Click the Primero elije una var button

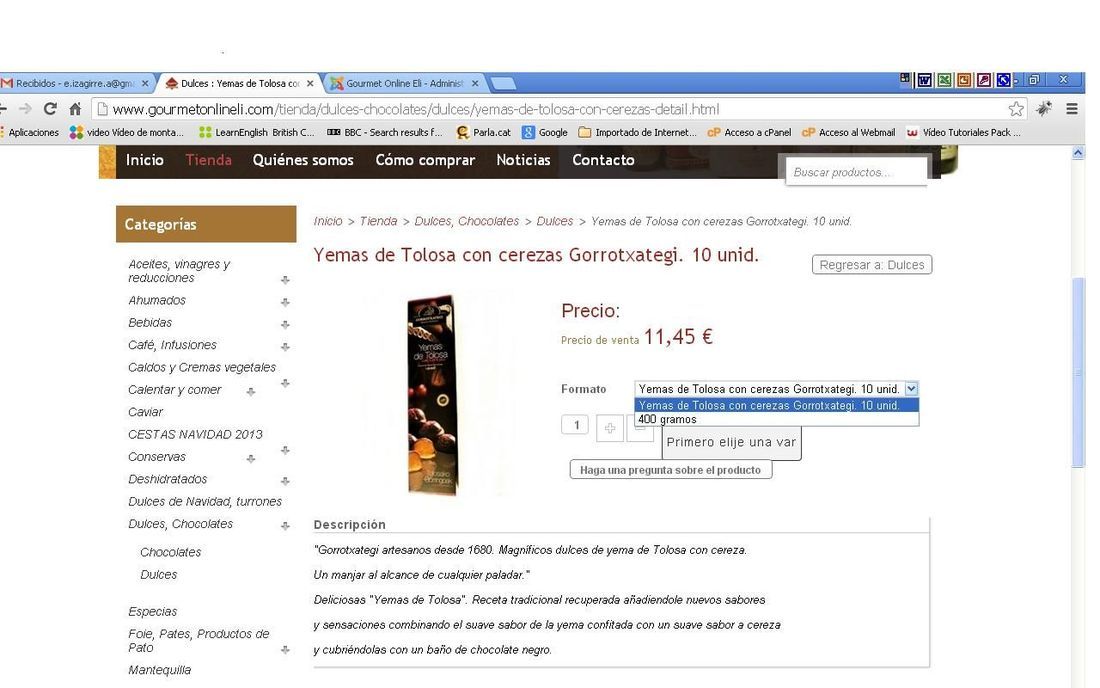[x=731, y=443]
